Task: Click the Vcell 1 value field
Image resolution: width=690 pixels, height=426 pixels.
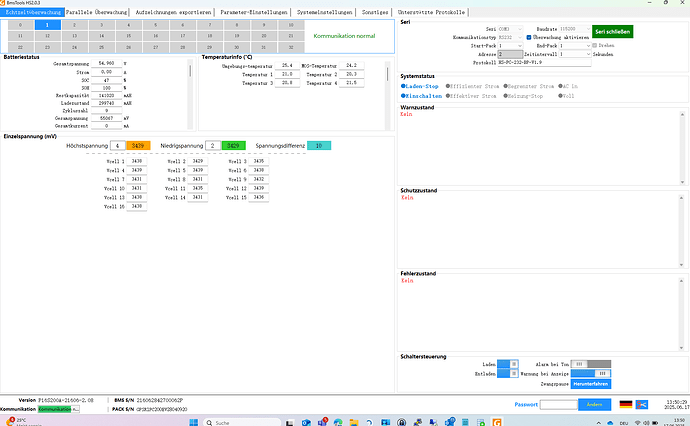Action: [x=136, y=161]
